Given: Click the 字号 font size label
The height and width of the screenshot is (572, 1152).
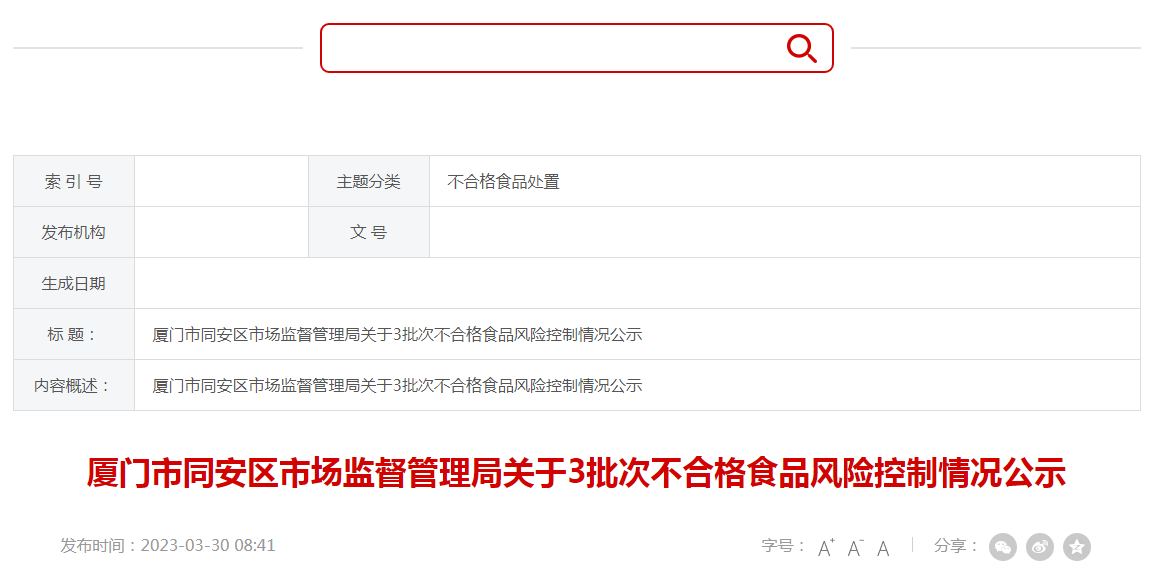Looking at the screenshot, I should tap(784, 546).
